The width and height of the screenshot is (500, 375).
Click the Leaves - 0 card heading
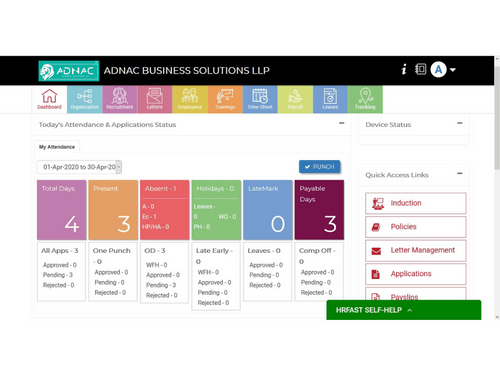264,251
